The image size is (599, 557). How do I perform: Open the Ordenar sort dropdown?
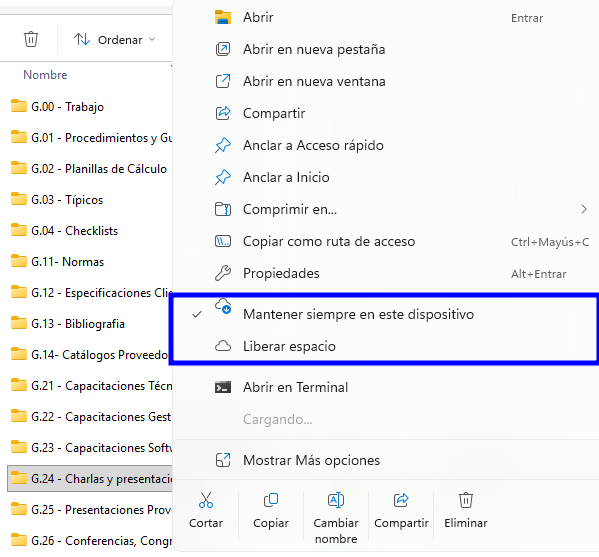click(x=115, y=40)
